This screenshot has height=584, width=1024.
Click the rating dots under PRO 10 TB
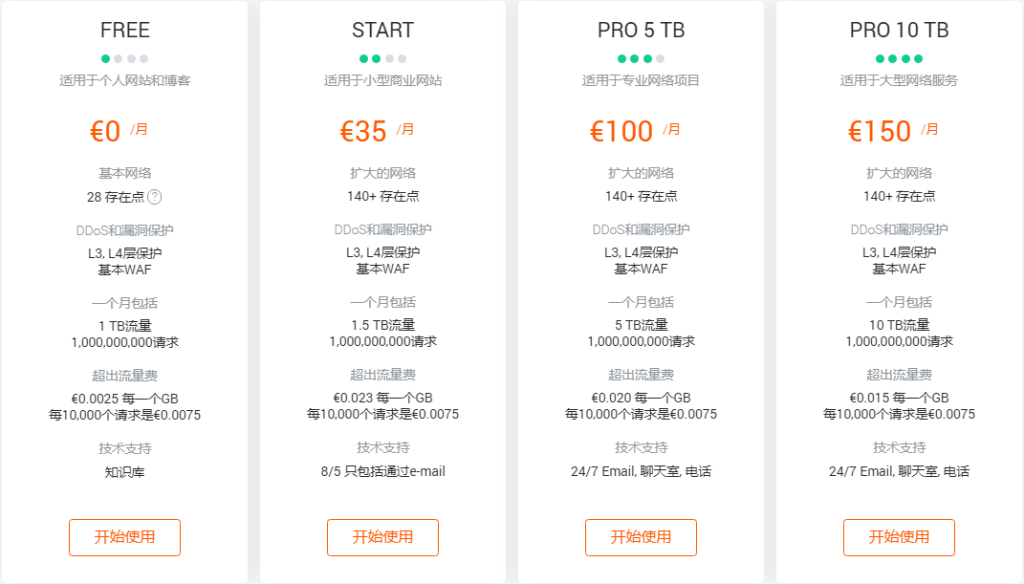tap(897, 58)
